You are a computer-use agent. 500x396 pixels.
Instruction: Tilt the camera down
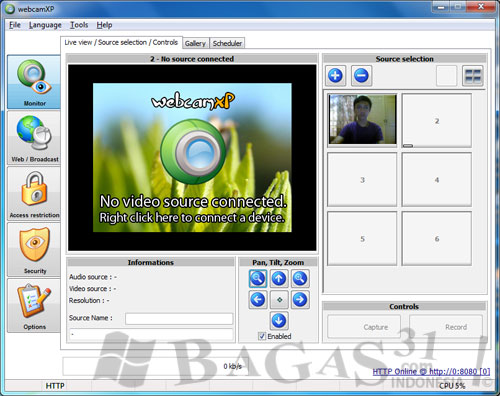[279, 321]
